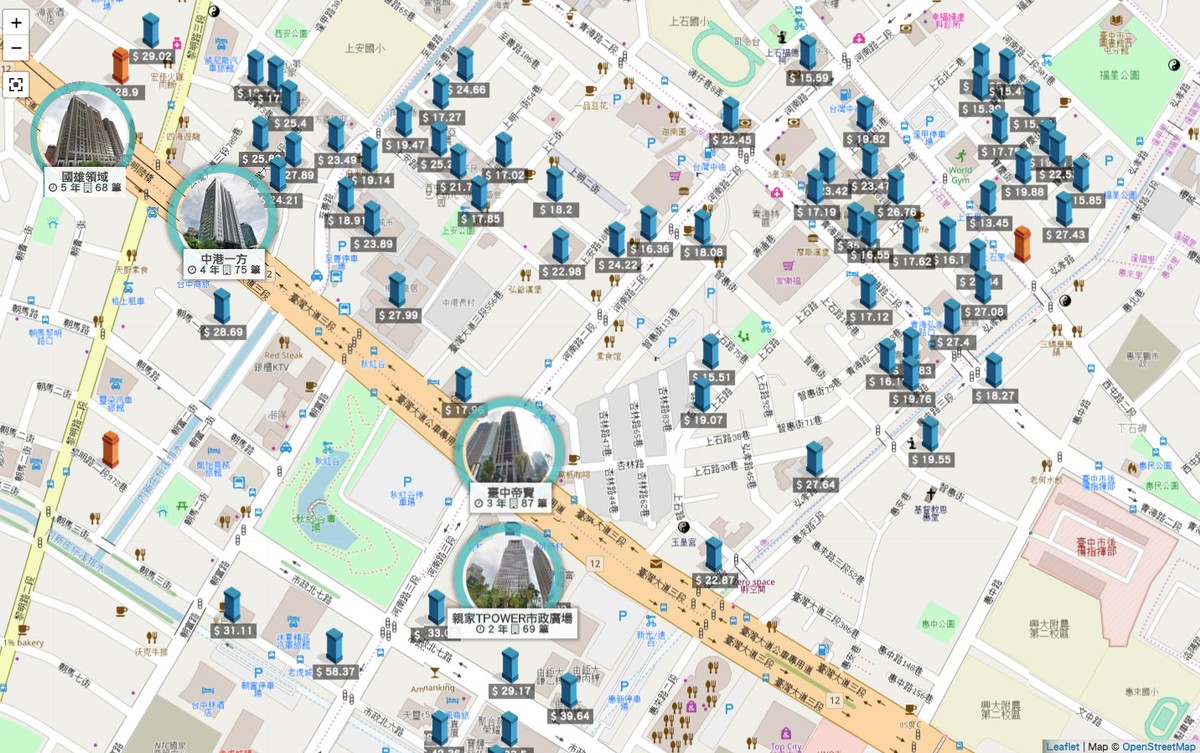Select the blue marker priced $ 19.14

click(x=369, y=155)
